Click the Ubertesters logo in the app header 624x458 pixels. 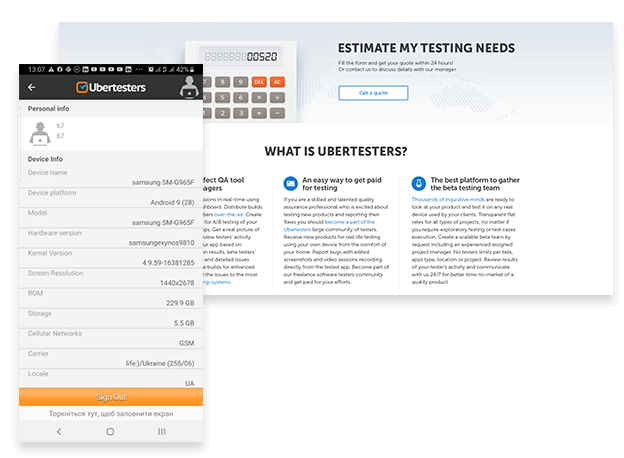[110, 87]
